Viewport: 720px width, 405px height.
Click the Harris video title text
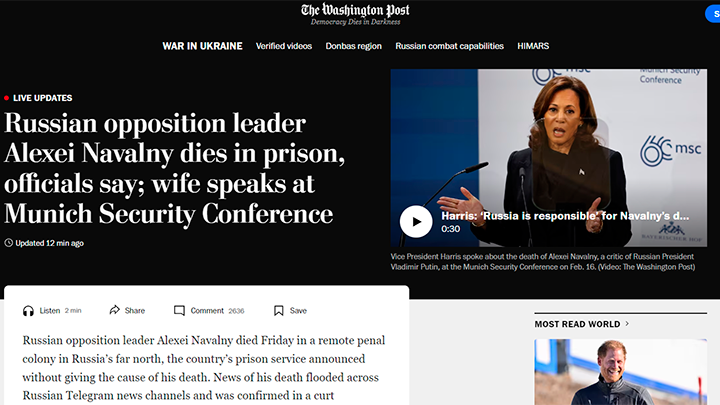[565, 216]
